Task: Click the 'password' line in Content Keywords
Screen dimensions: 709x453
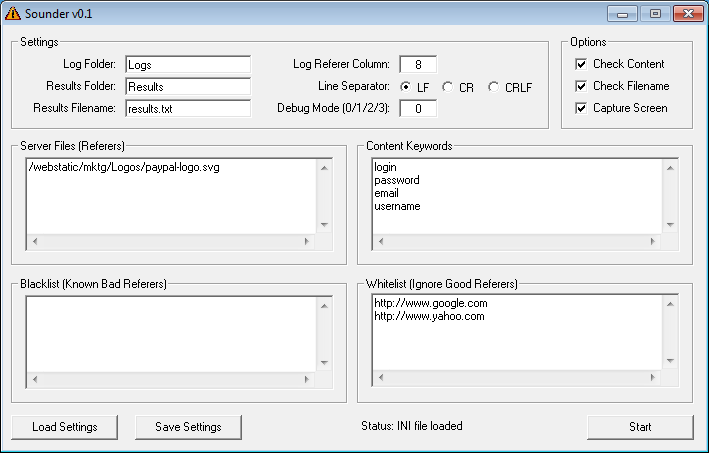Action: tap(397, 181)
